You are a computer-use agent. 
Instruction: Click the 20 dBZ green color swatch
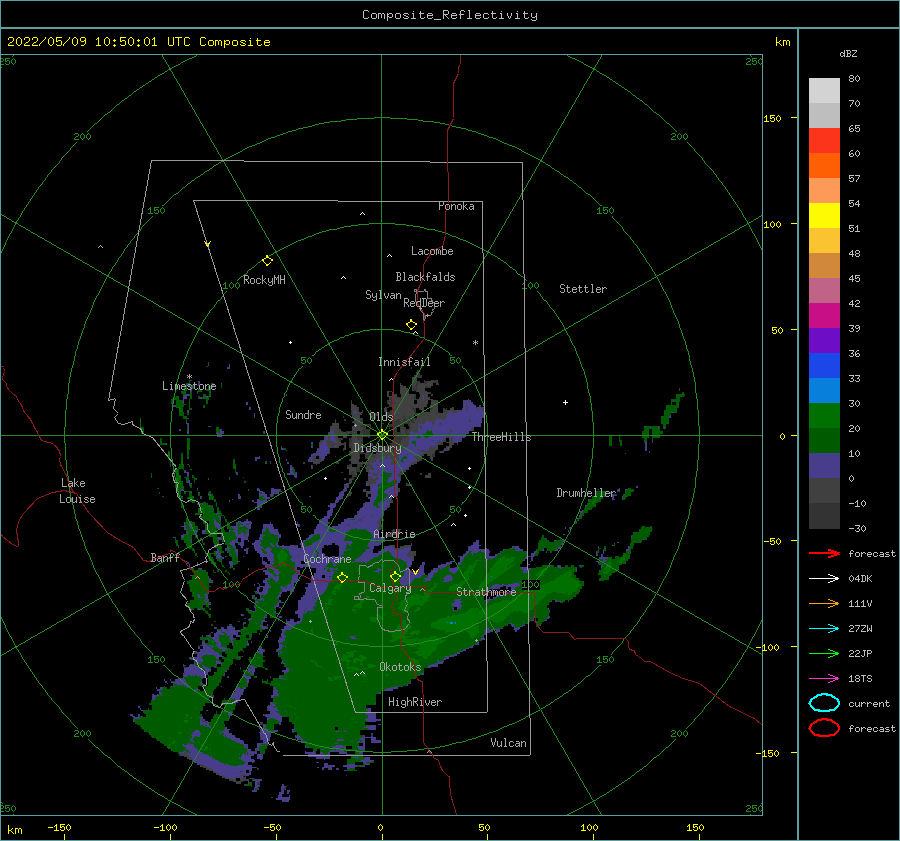[824, 415]
